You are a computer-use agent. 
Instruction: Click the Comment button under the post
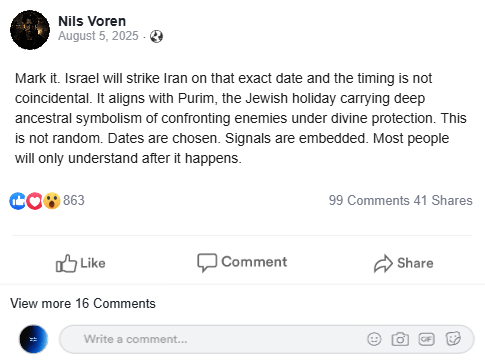click(242, 262)
